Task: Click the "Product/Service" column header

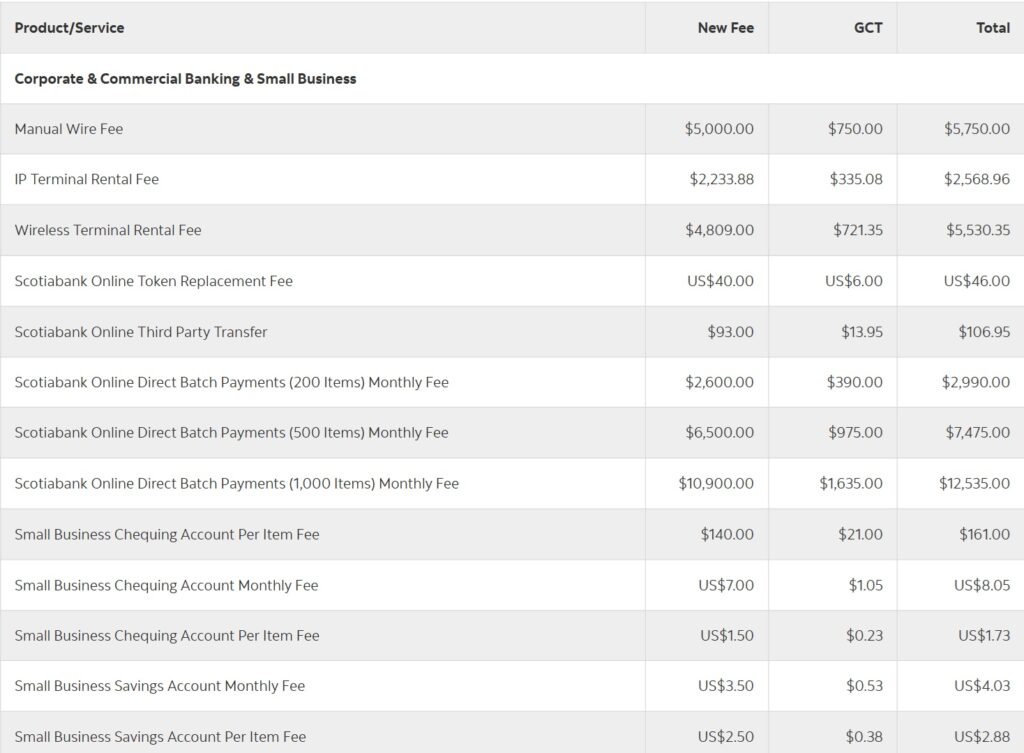Action: [x=69, y=27]
